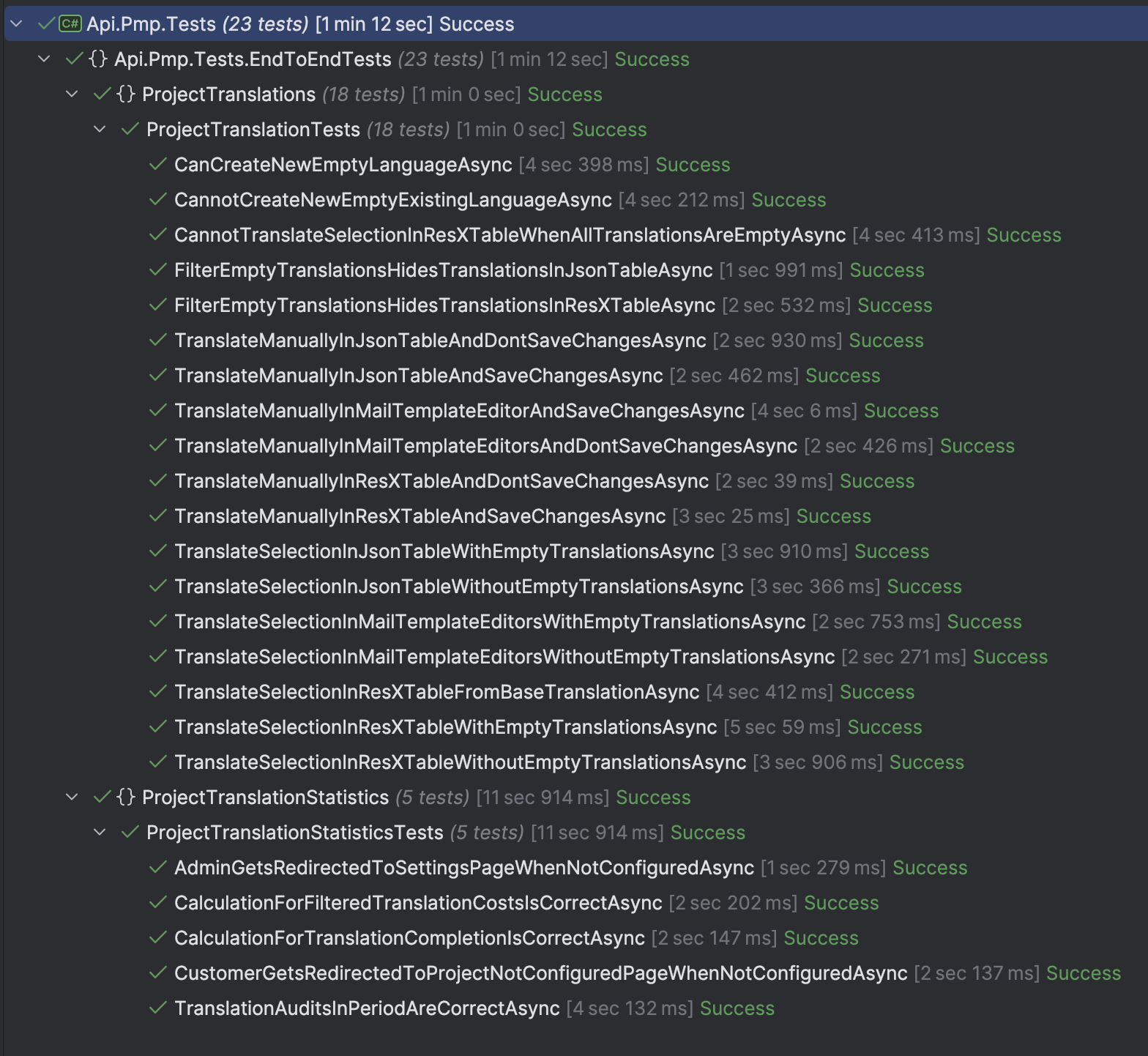
Task: Collapse the Api.Pmp.Tests.EndToEndTests namespace node
Action: [45, 59]
